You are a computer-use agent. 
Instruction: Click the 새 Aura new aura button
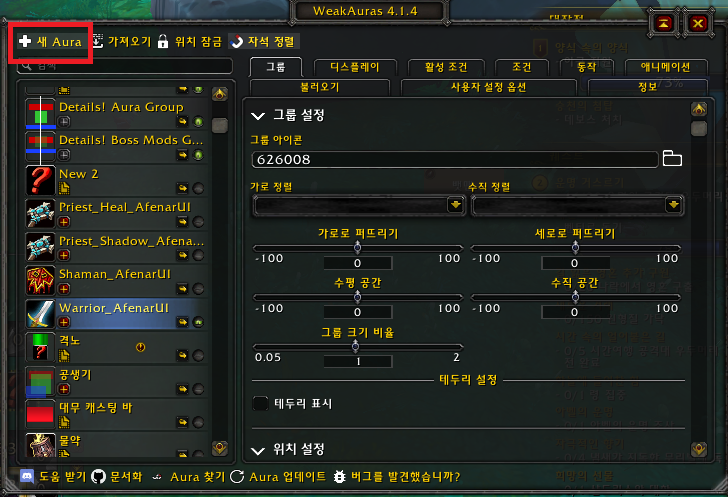click(50, 42)
